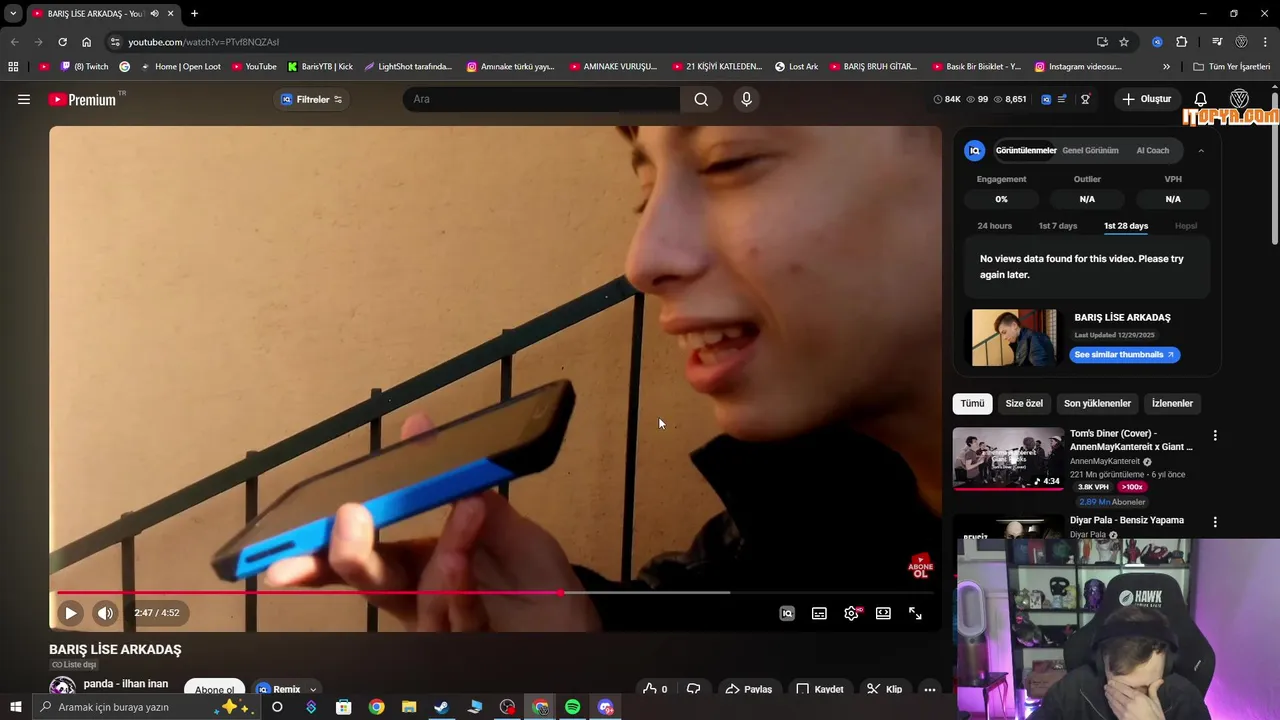Expand hidden bookmarks chevron

click(x=1166, y=67)
